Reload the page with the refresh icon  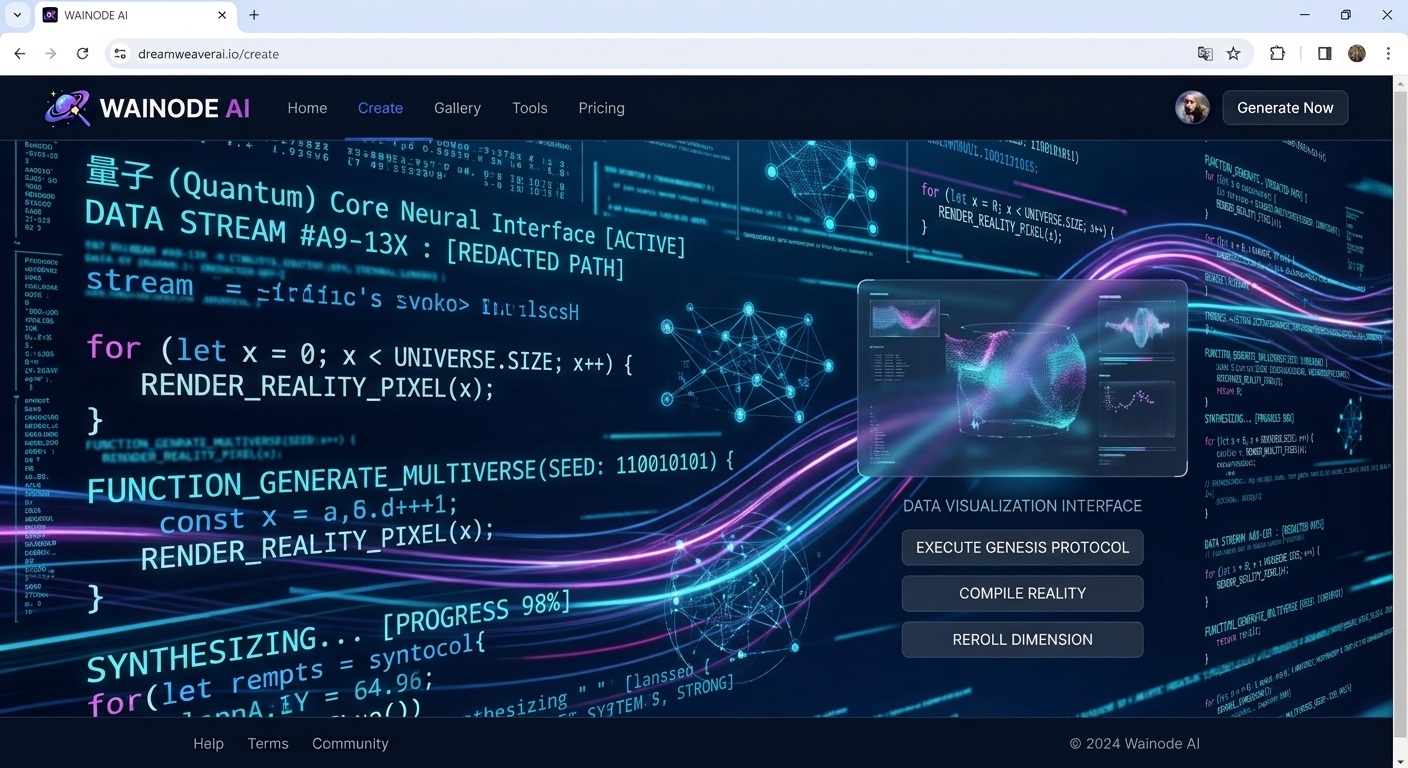coord(83,54)
